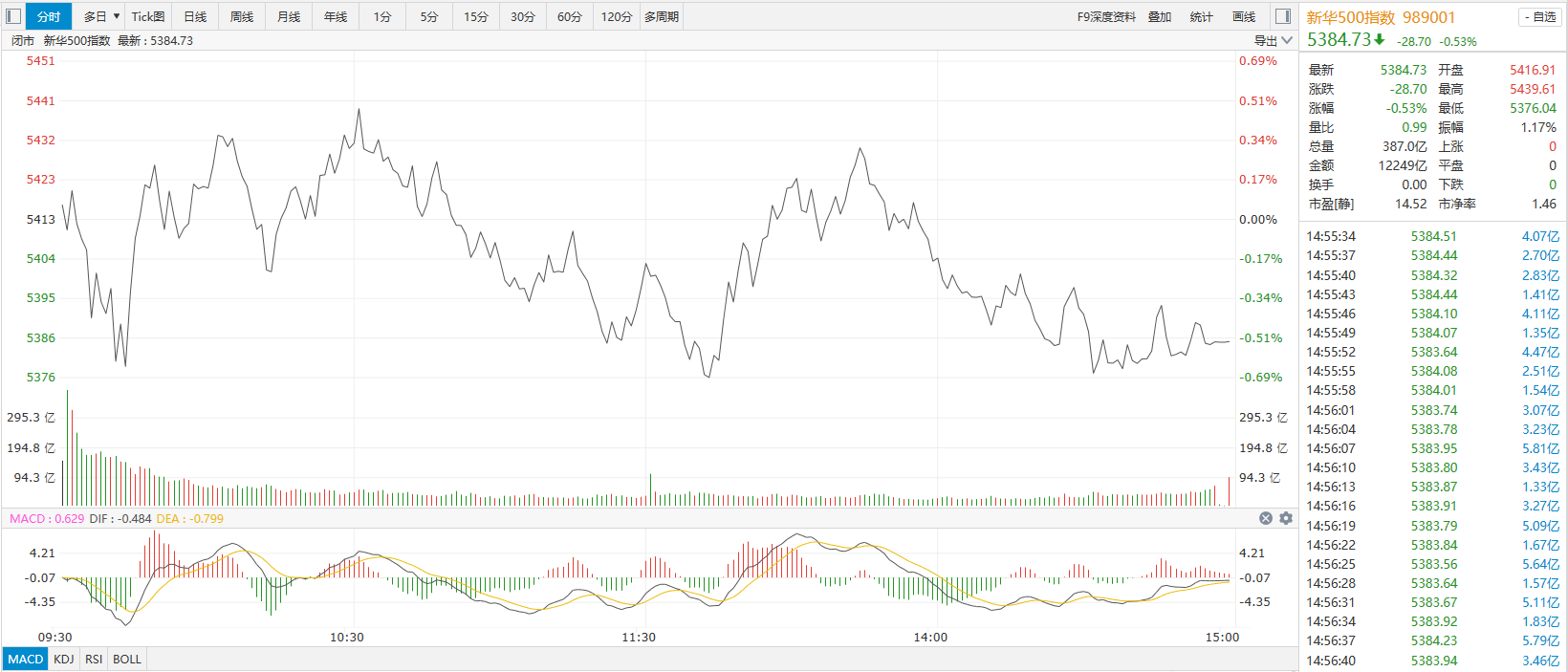Switch to the 日线 daily chart
The width and height of the screenshot is (1568, 672).
(x=195, y=16)
